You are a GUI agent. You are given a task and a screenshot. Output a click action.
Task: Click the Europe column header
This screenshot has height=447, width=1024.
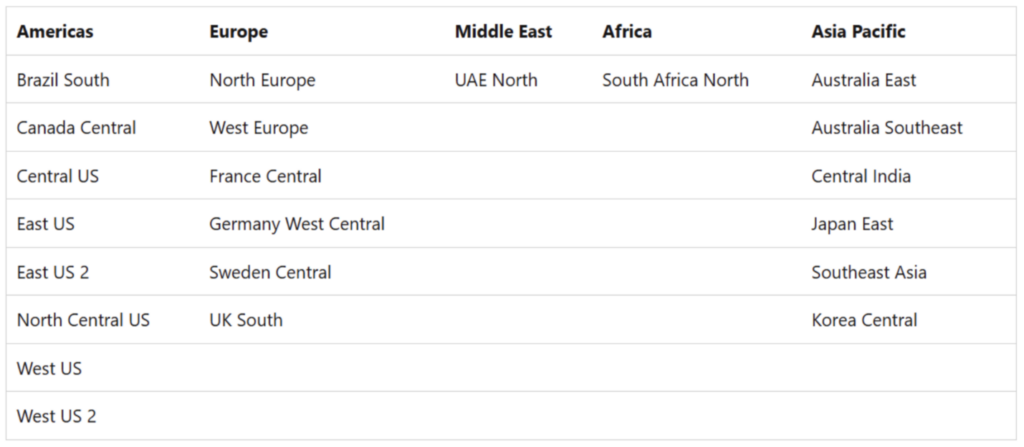238,31
